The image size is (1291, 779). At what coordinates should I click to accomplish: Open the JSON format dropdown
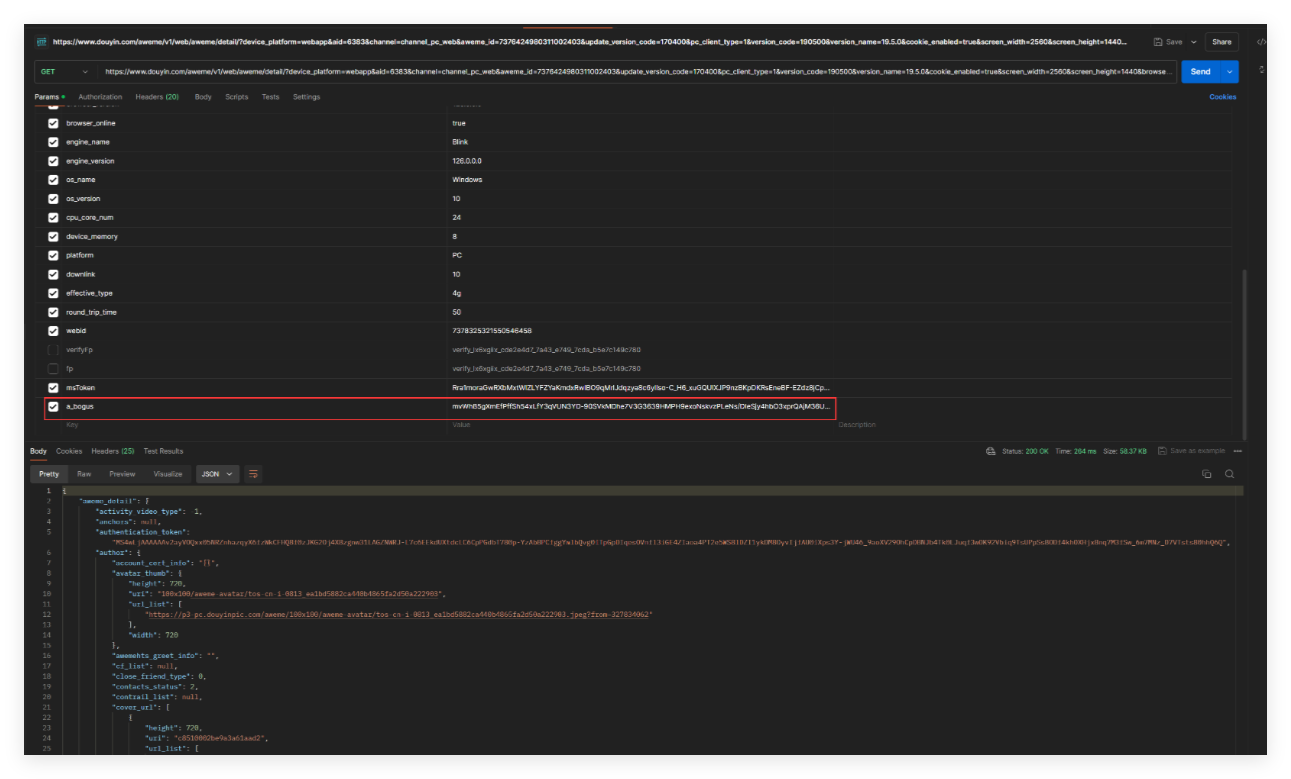pyautogui.click(x=219, y=474)
